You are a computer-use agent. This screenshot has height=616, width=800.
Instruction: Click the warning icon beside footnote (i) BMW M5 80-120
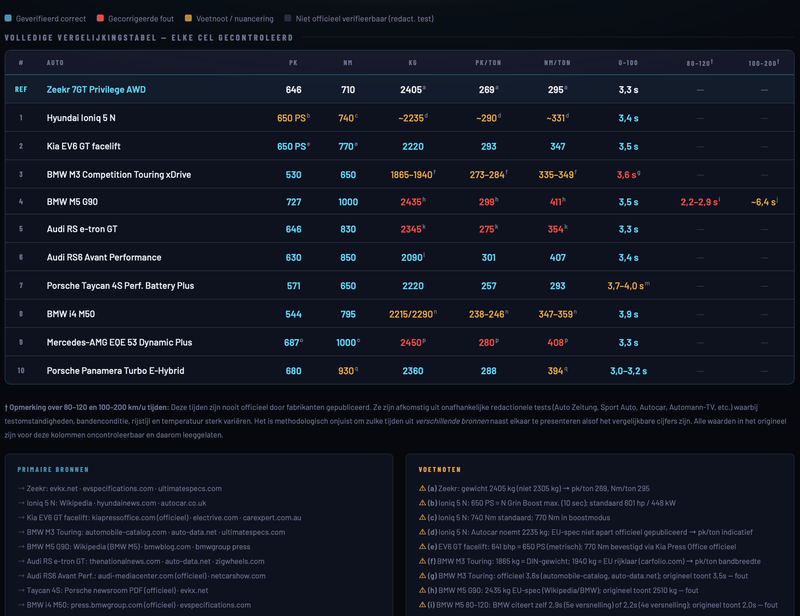[422, 605]
